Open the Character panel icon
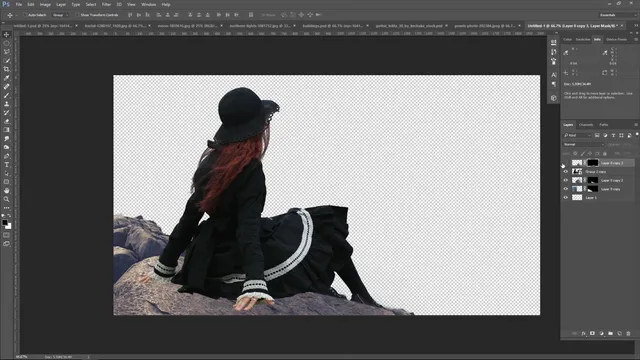Screen dimensions: 640x360 [553, 75]
